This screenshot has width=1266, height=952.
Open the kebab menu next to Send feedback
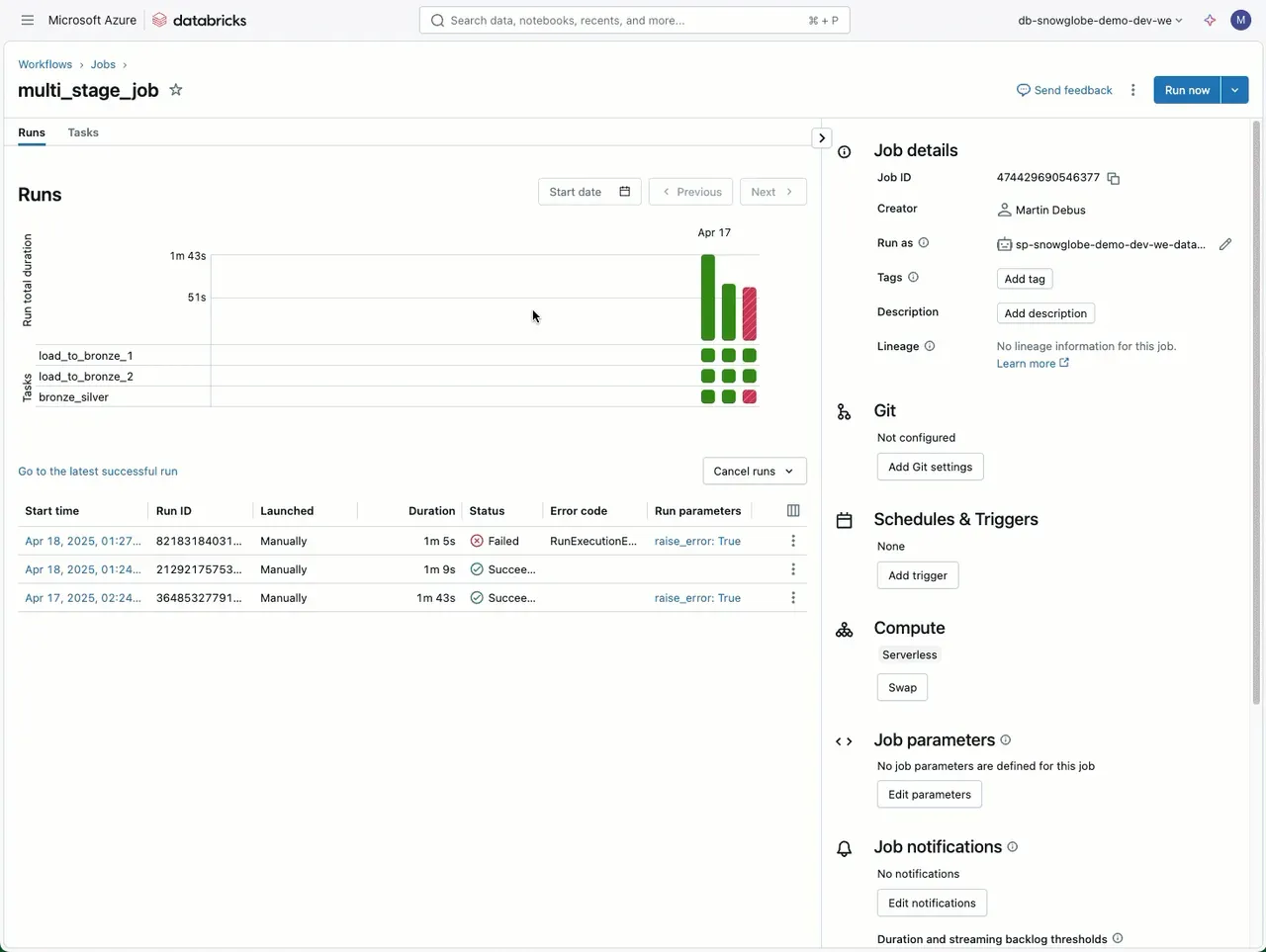tap(1133, 90)
